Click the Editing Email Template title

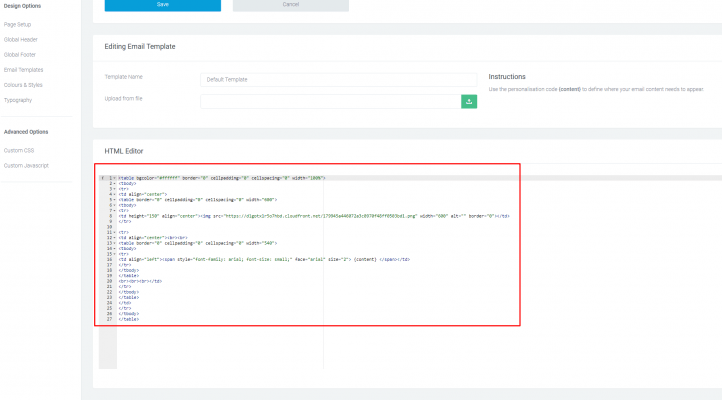point(140,46)
